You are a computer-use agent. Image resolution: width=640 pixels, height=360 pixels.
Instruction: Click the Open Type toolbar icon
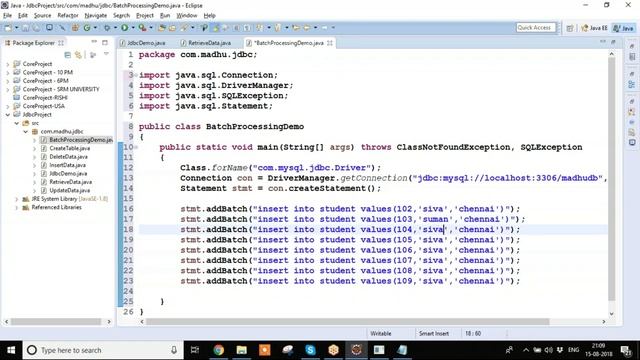click(162, 28)
